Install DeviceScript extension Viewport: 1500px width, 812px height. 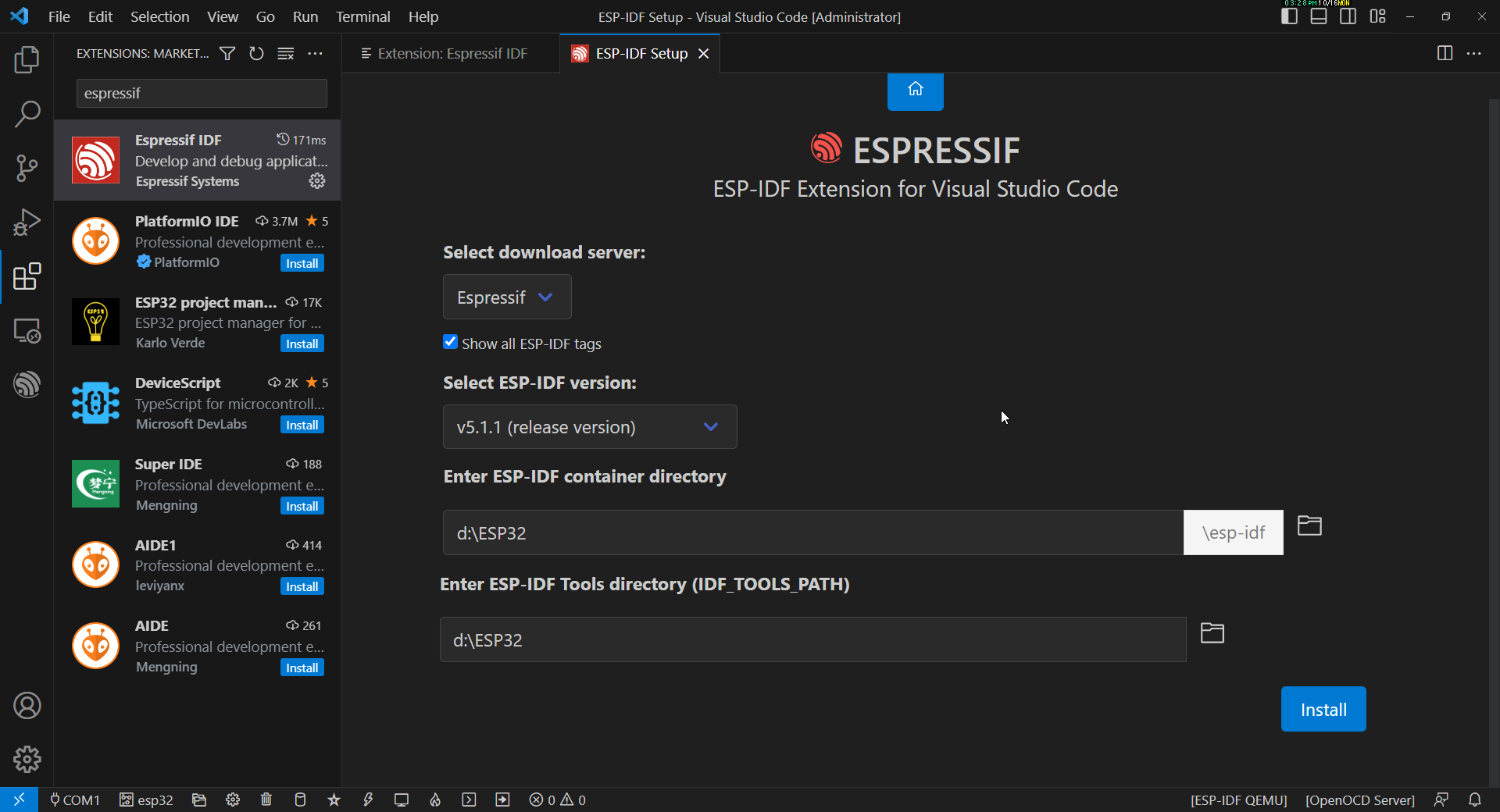pyautogui.click(x=302, y=425)
